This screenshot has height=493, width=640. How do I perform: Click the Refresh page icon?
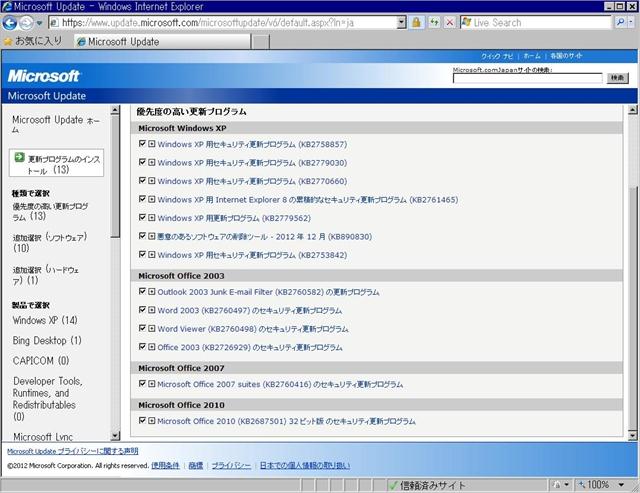434,23
